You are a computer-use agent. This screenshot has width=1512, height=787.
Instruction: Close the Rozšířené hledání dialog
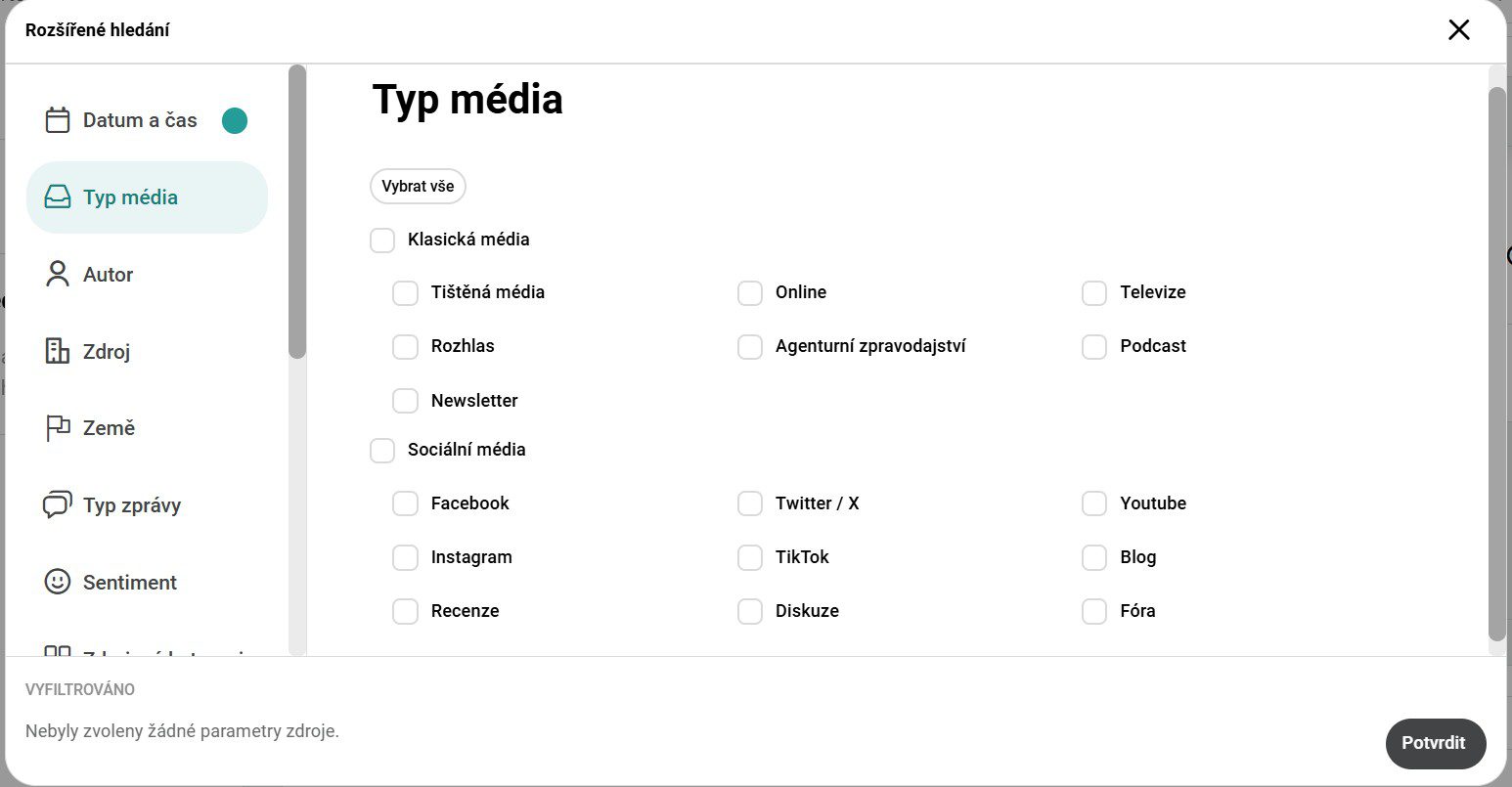(1459, 29)
